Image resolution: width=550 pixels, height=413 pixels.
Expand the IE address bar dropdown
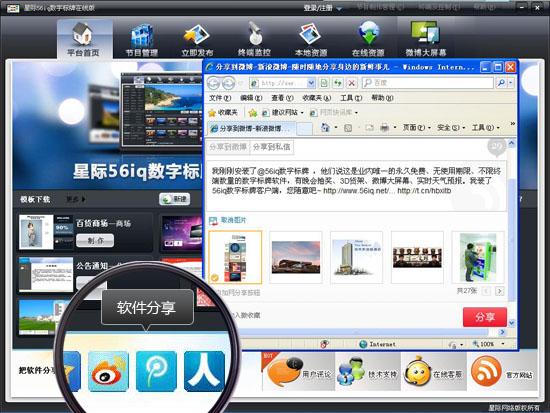[311, 83]
